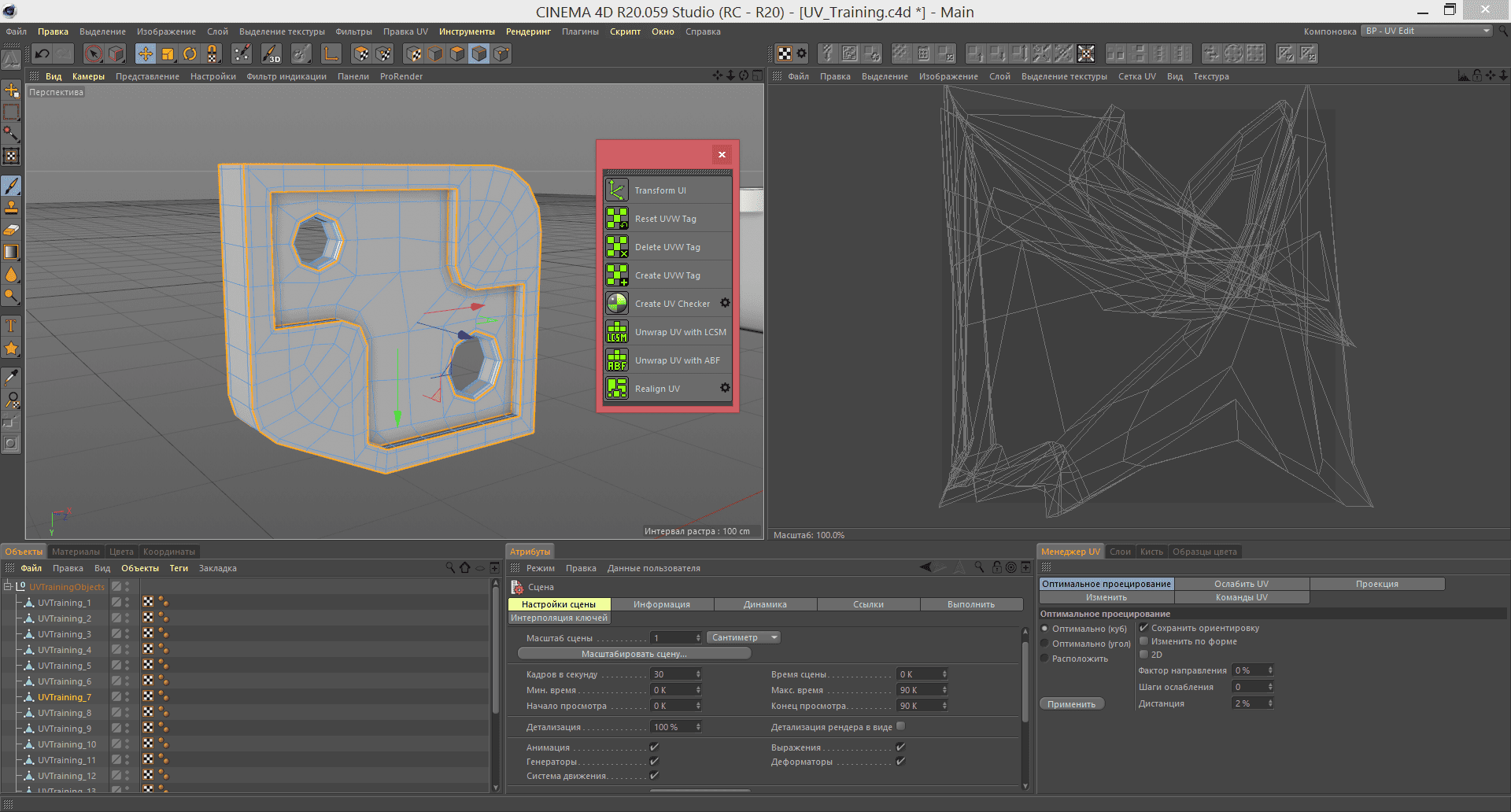This screenshot has width=1511, height=812.
Task: Click Детализация stepper arrows
Action: point(697,727)
